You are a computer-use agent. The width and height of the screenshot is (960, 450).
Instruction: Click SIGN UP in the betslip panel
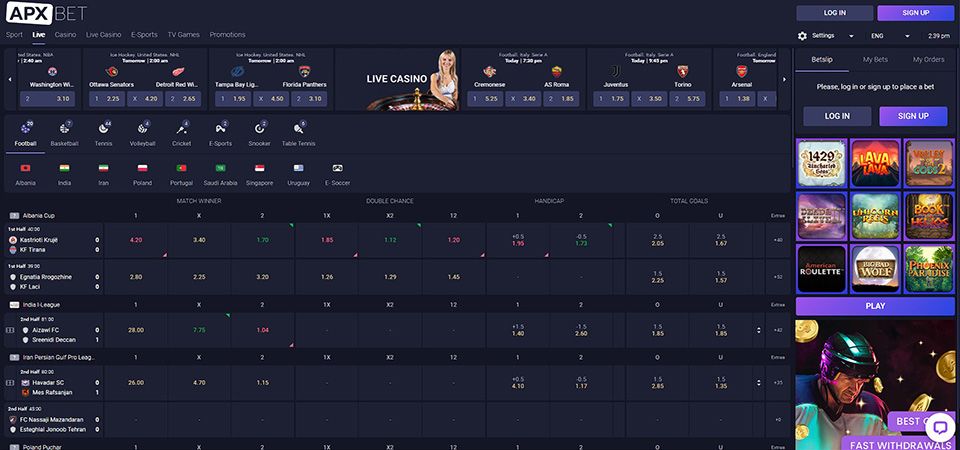coord(913,116)
